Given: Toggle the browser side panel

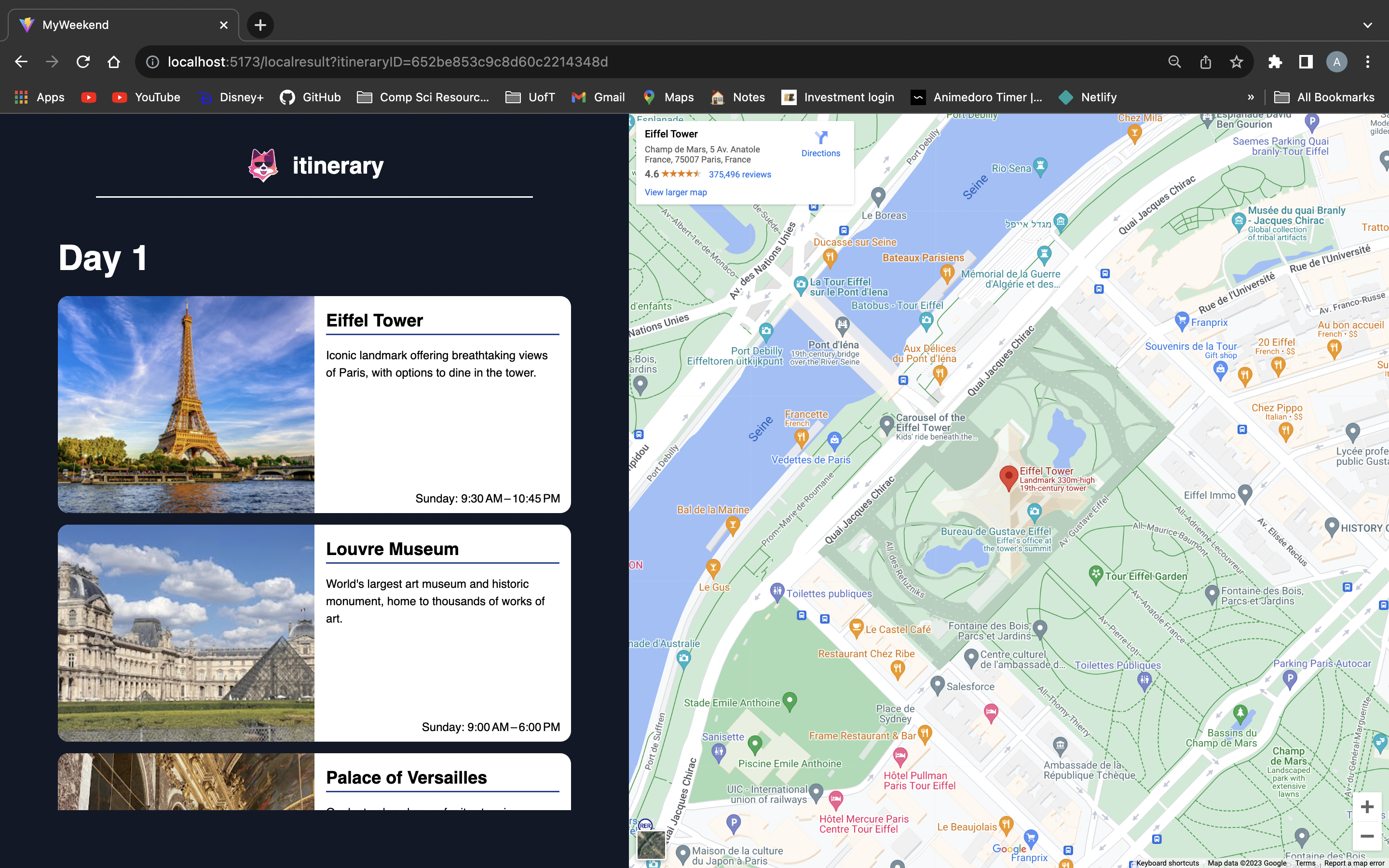Looking at the screenshot, I should (1306, 62).
